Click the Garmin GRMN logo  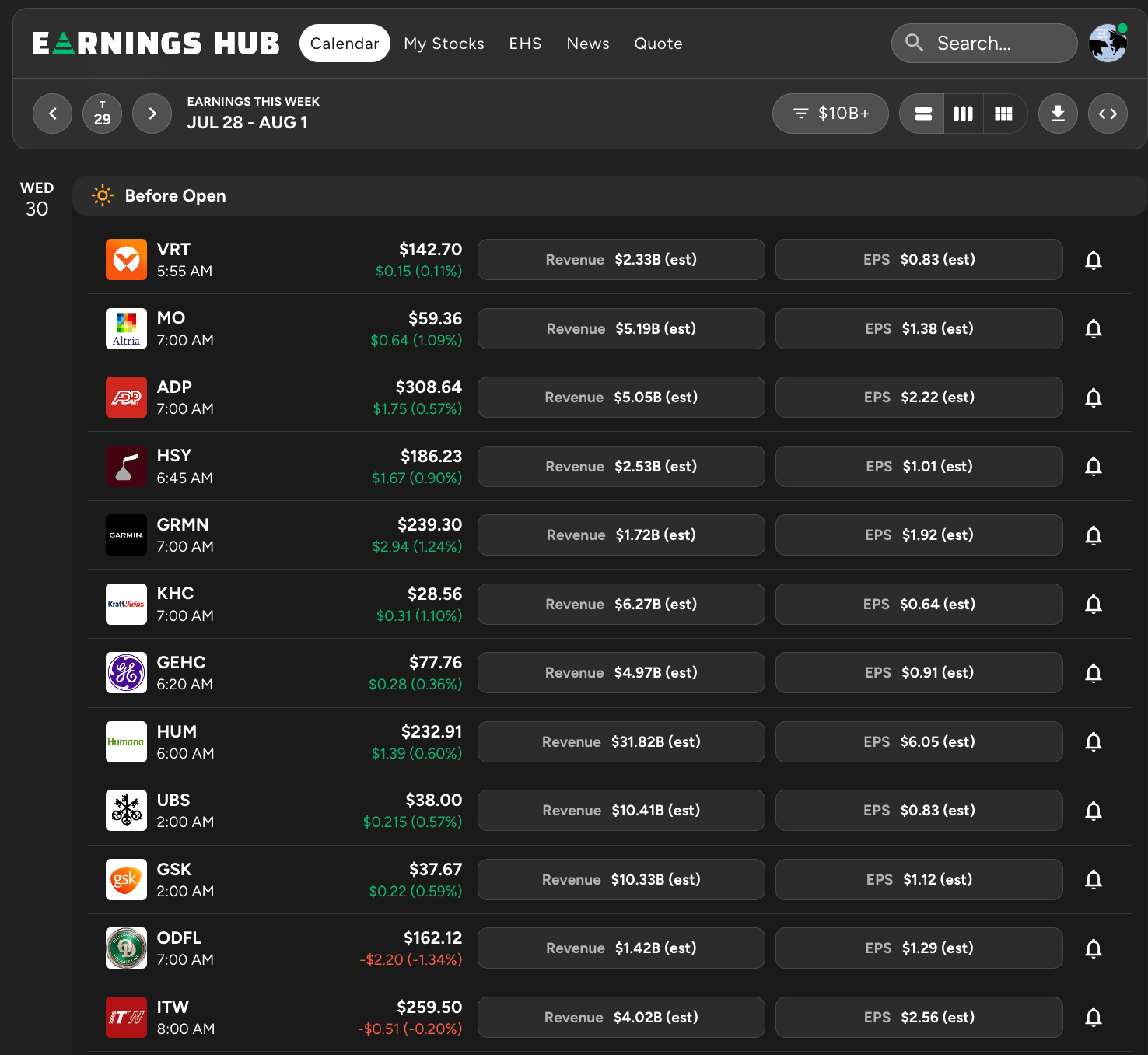126,535
